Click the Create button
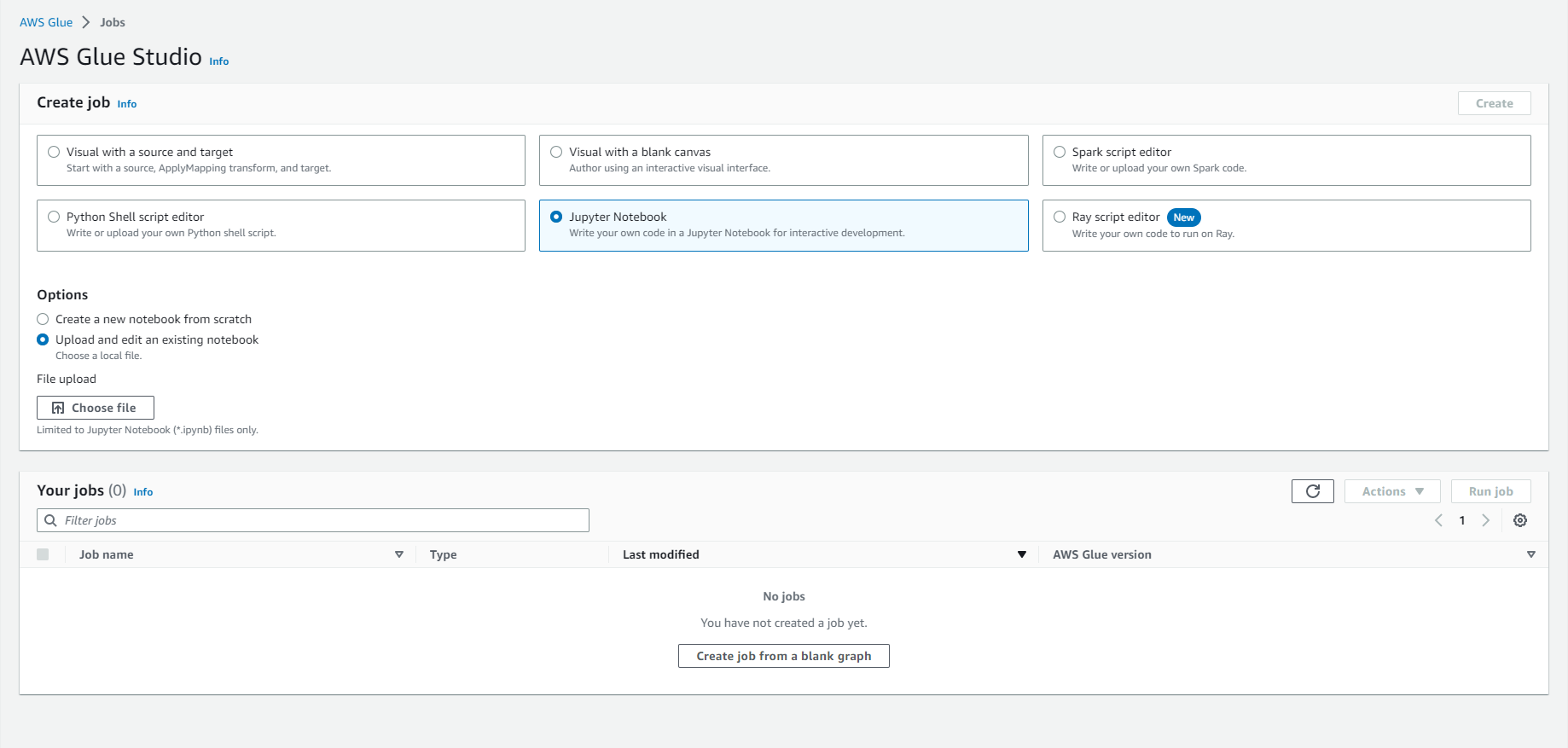The width and height of the screenshot is (1568, 748). click(x=1494, y=103)
